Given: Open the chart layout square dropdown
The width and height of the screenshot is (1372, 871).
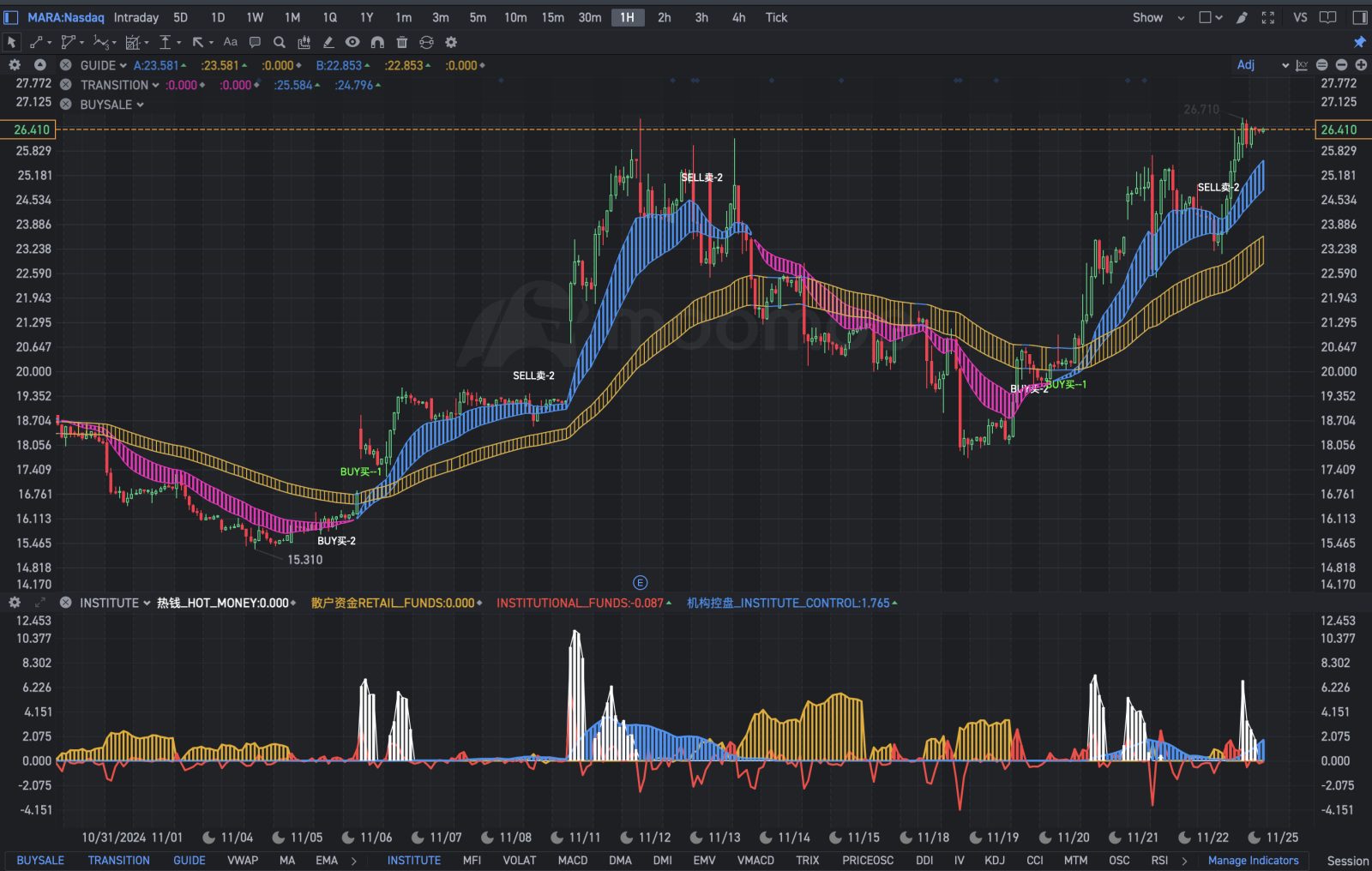Looking at the screenshot, I should (x=1211, y=17).
